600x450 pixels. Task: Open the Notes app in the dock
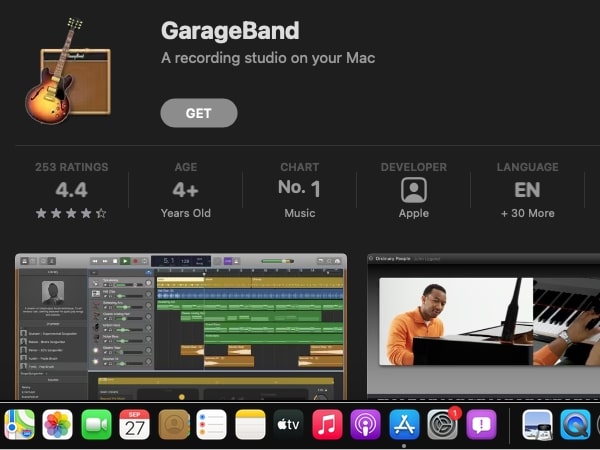point(250,425)
